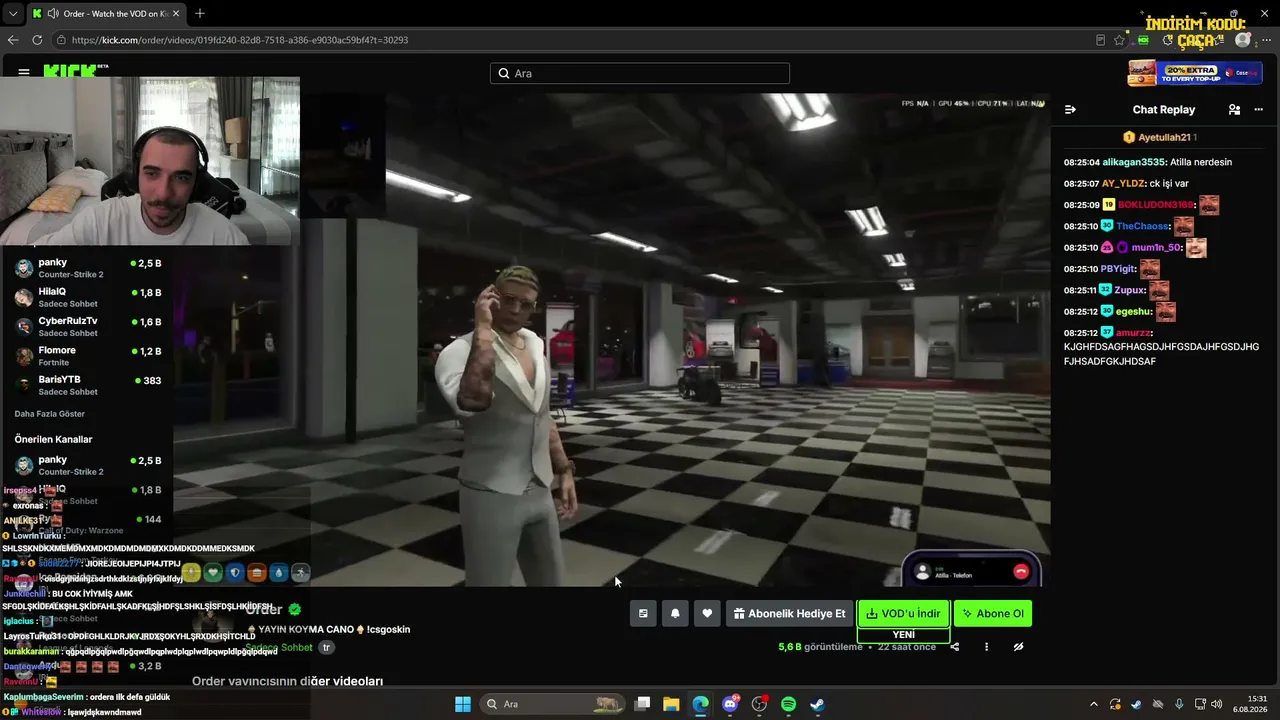Go back in the browser
Screen dimensions: 1280x720
(x=13, y=40)
